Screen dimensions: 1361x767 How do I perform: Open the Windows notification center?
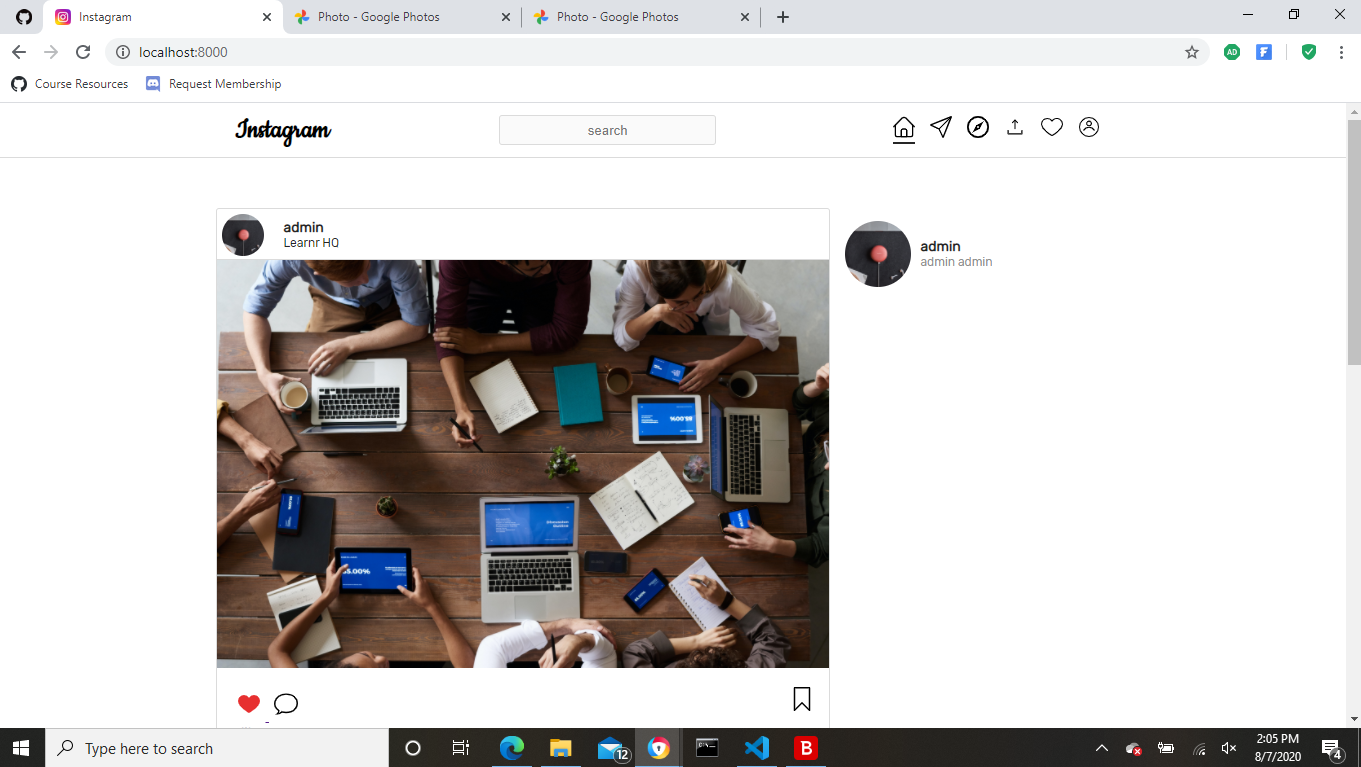(1332, 748)
